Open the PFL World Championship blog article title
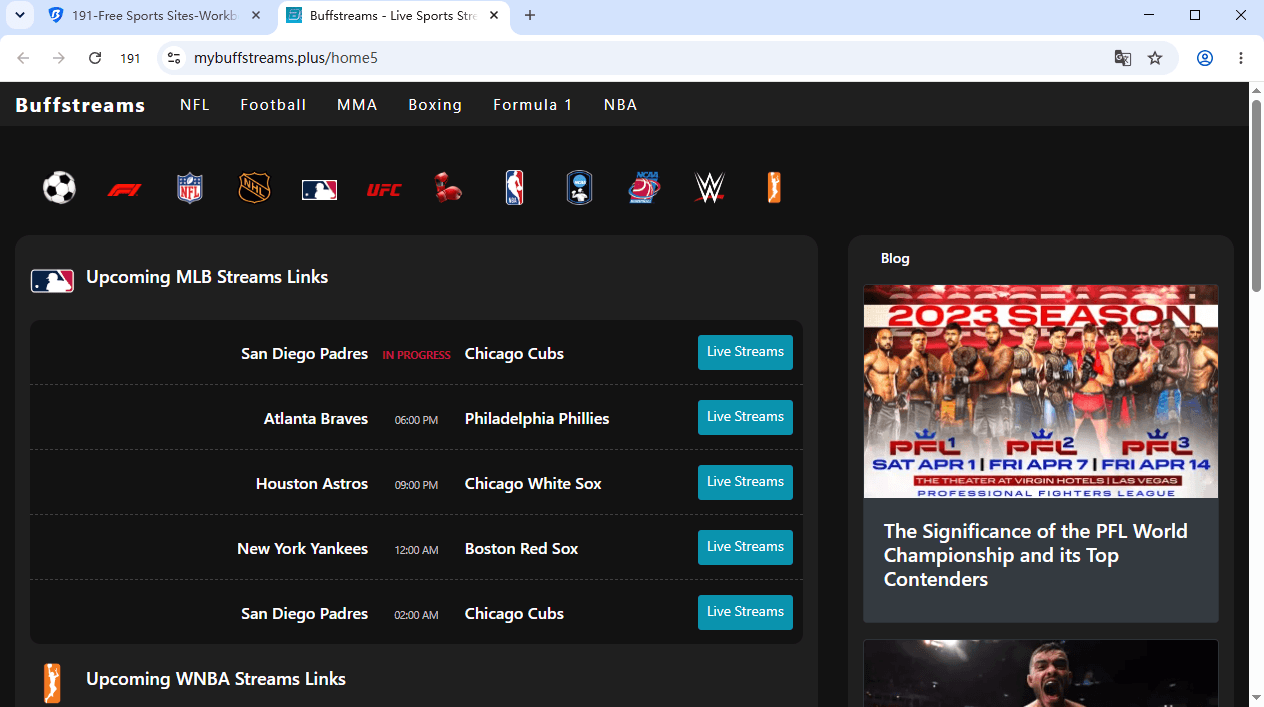This screenshot has height=707, width=1264. click(1036, 555)
